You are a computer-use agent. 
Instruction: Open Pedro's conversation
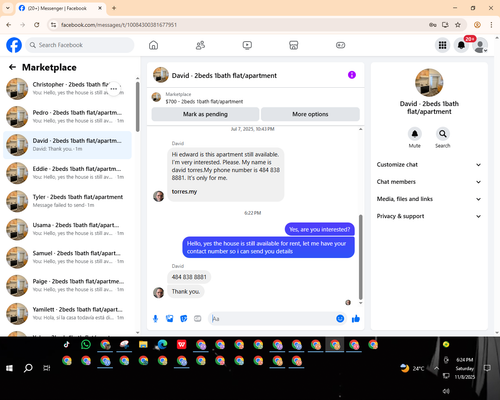tap(67, 117)
